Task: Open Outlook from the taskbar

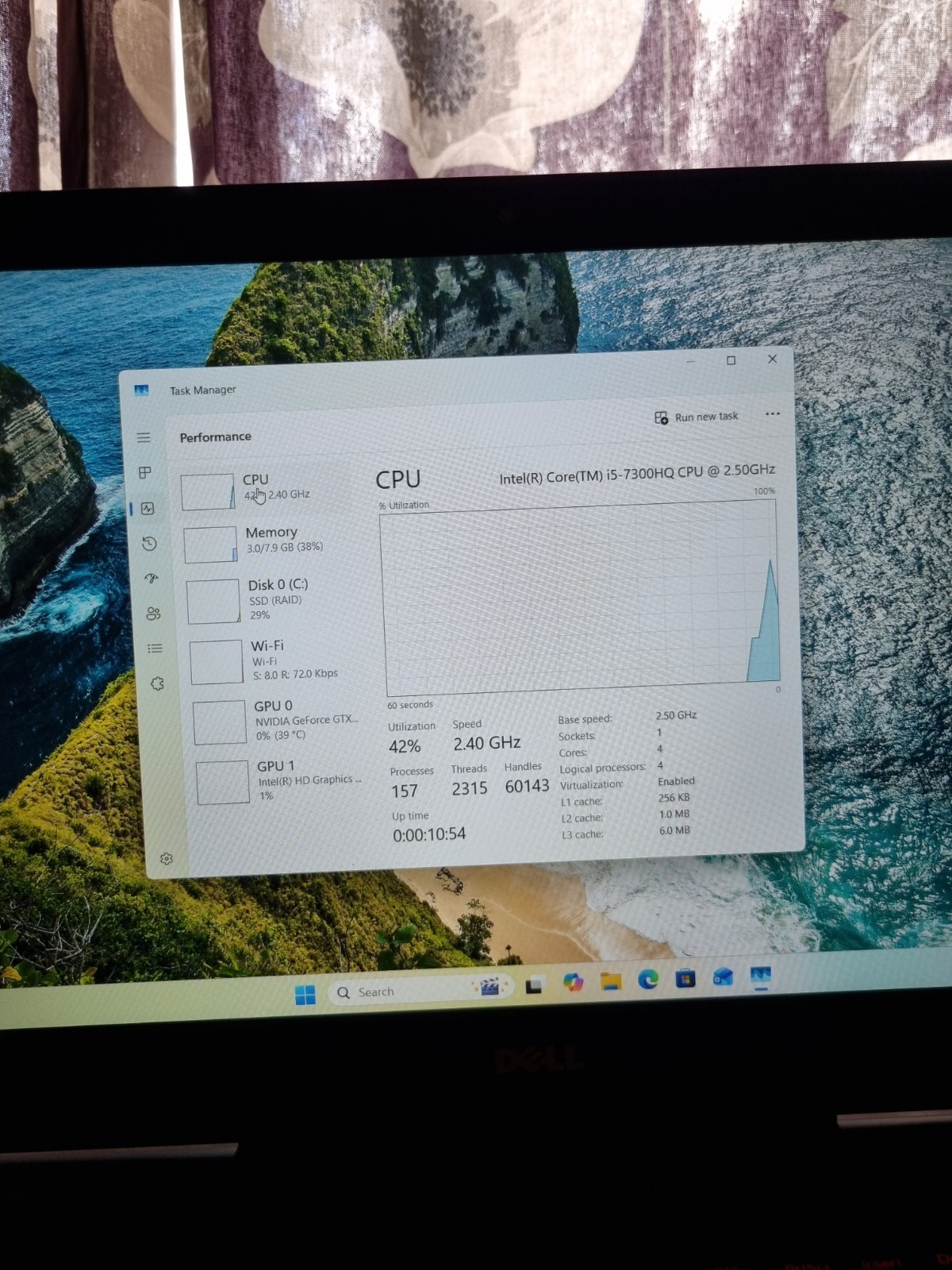Action: click(x=723, y=977)
